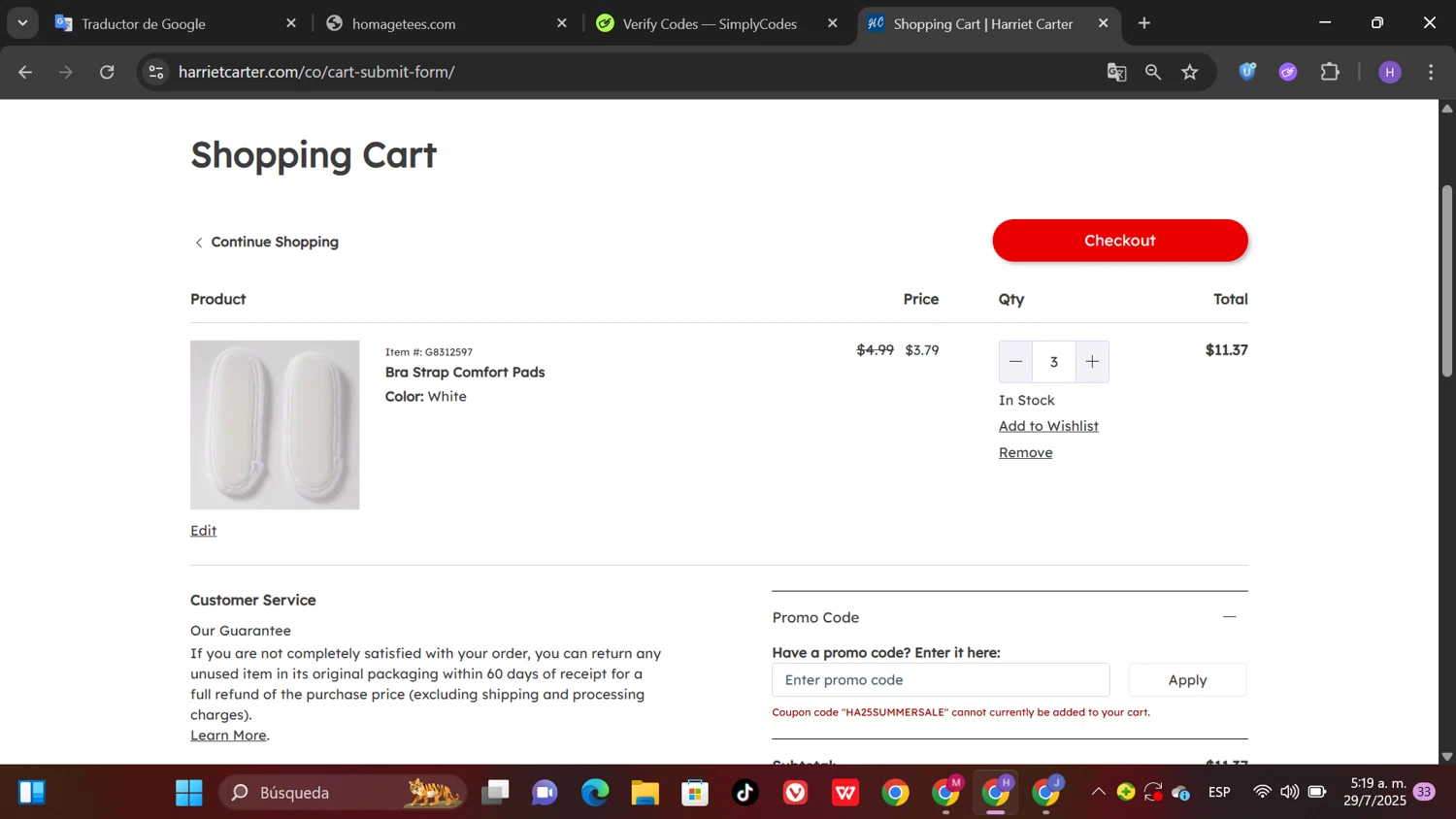
Task: Remove Bra Strap Comfort Pads from cart
Action: (x=1025, y=452)
